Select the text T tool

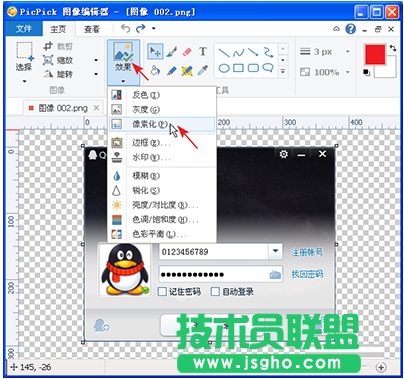203,52
